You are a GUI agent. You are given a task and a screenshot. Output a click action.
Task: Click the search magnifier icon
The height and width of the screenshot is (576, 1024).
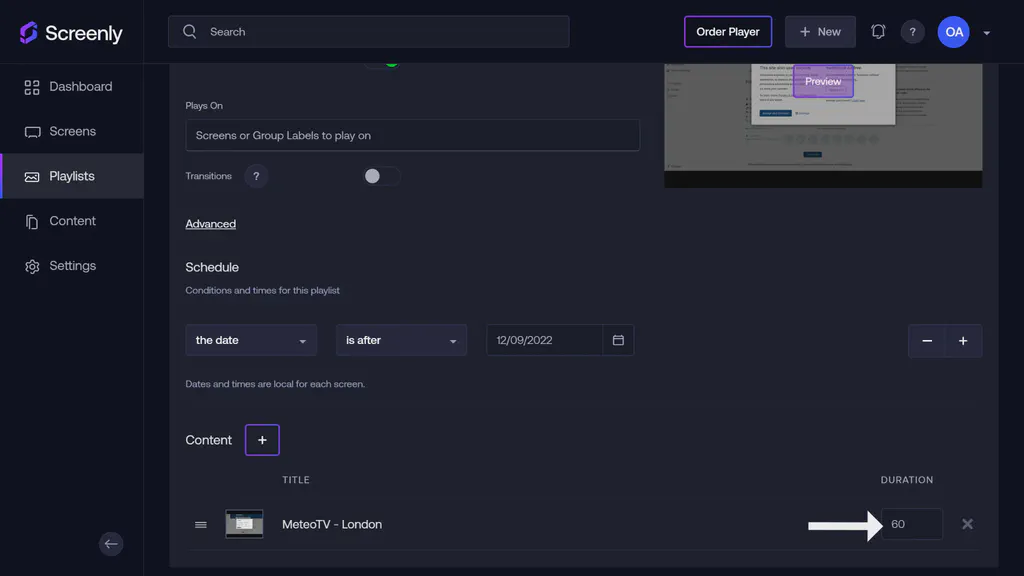(189, 31)
